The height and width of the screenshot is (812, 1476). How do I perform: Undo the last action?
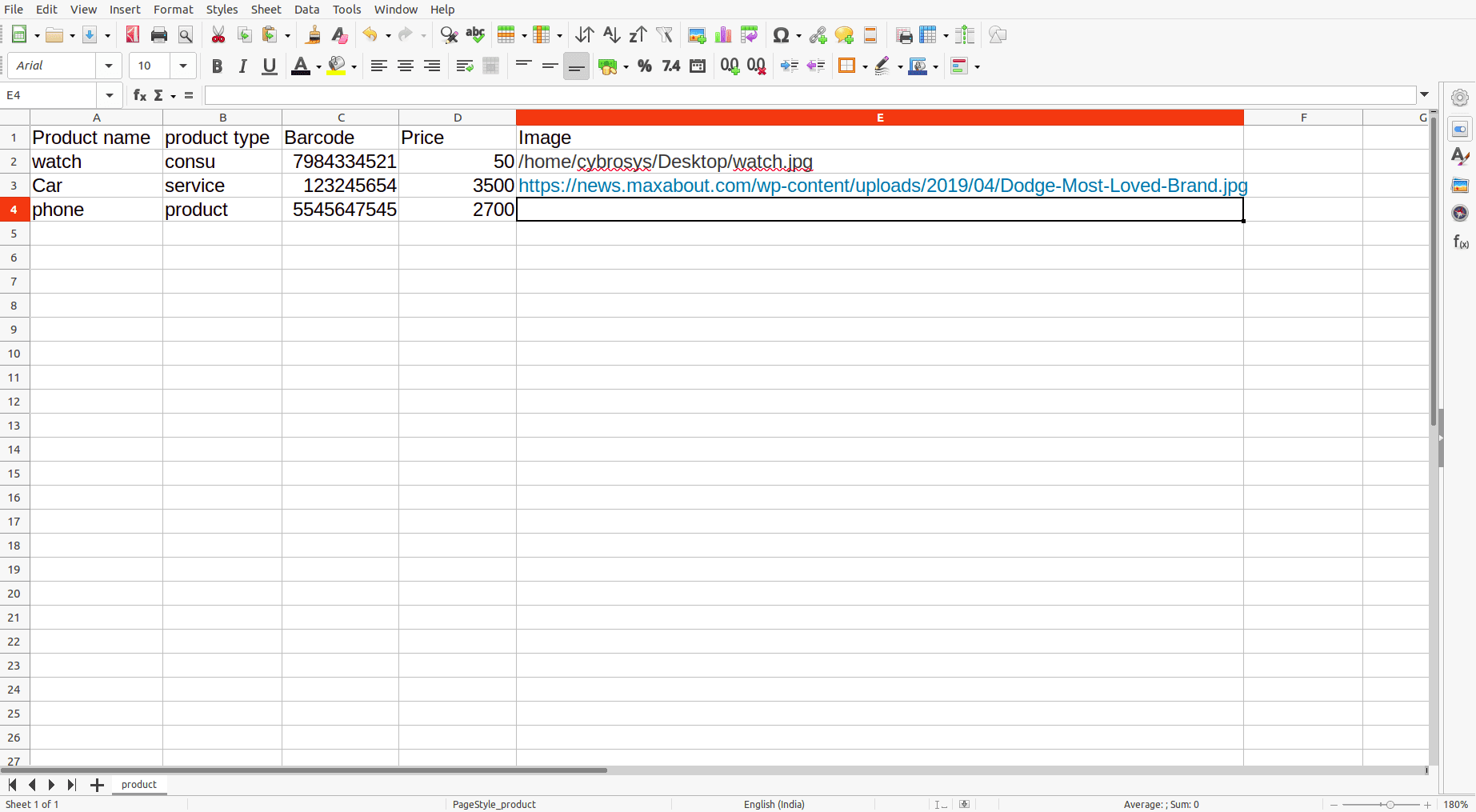pyautogui.click(x=370, y=34)
